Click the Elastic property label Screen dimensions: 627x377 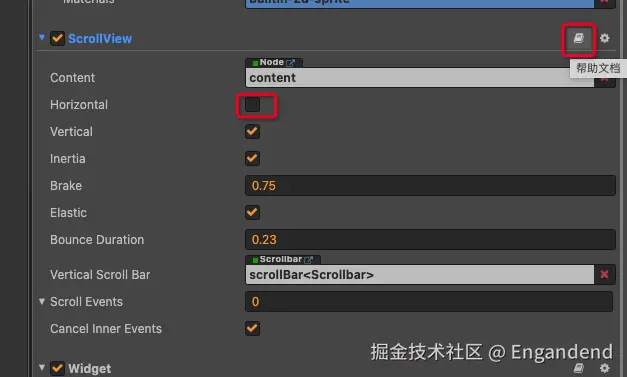point(68,213)
